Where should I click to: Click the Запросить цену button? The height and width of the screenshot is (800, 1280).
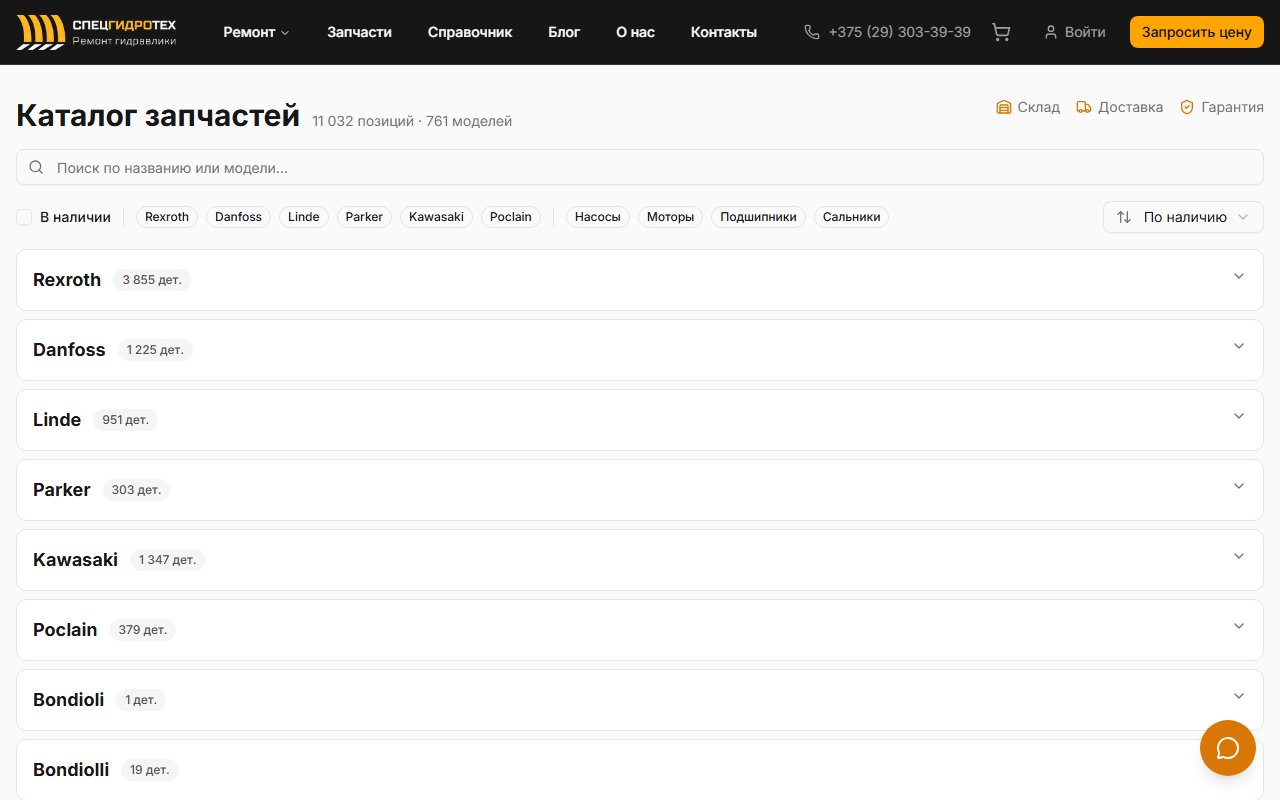pyautogui.click(x=1196, y=32)
